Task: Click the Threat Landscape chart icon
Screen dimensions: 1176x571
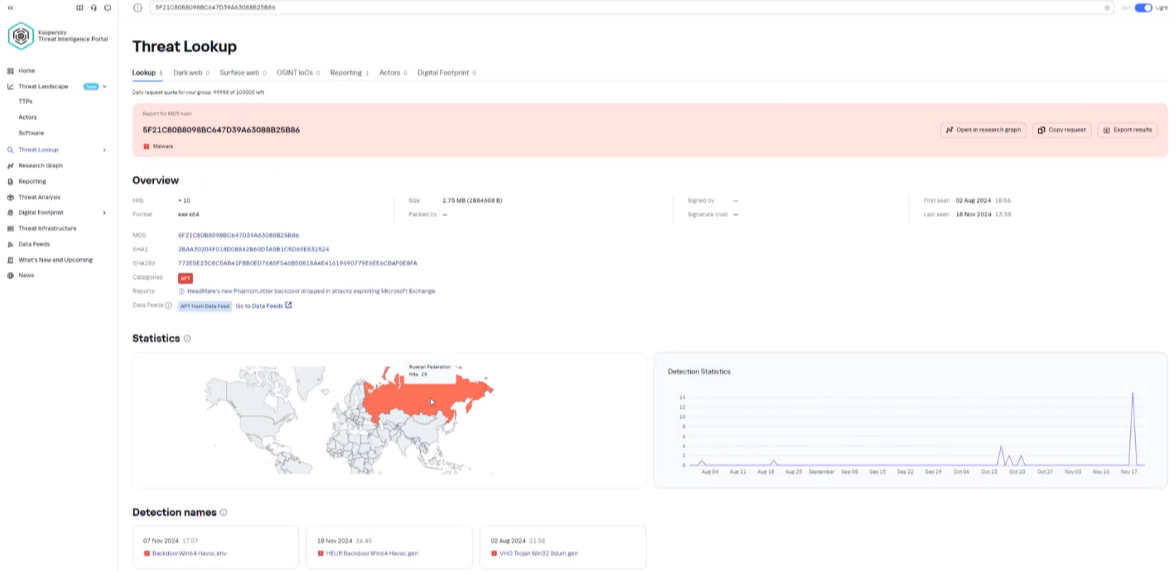Action: tap(10, 86)
